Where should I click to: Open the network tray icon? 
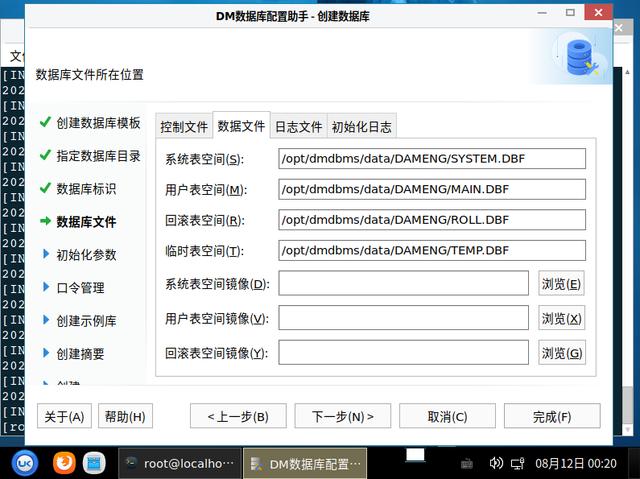coord(518,463)
